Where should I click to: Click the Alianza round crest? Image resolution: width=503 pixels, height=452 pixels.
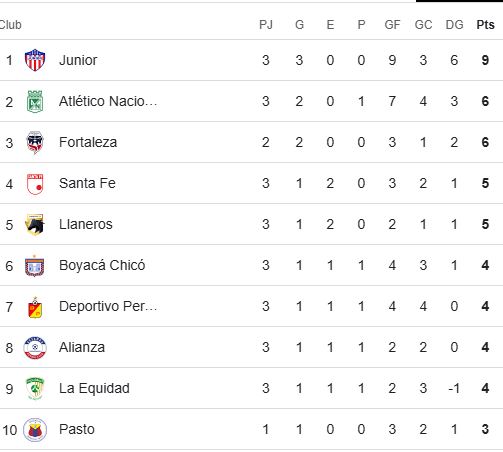point(35,348)
